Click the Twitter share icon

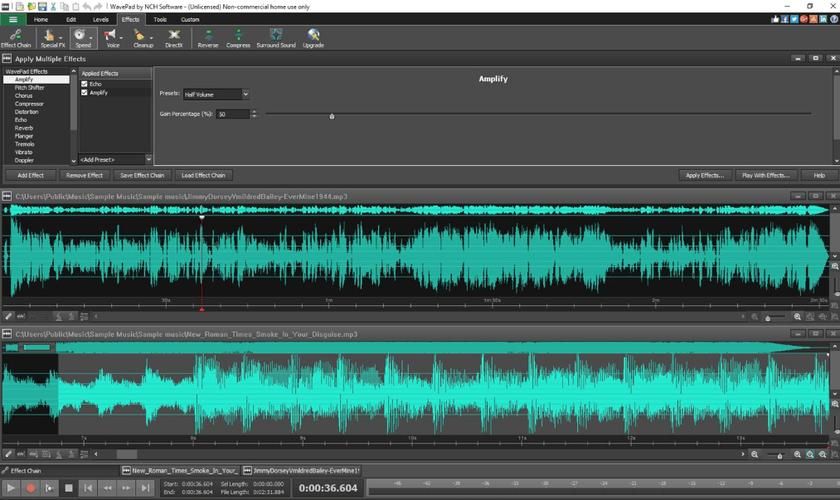coord(794,19)
